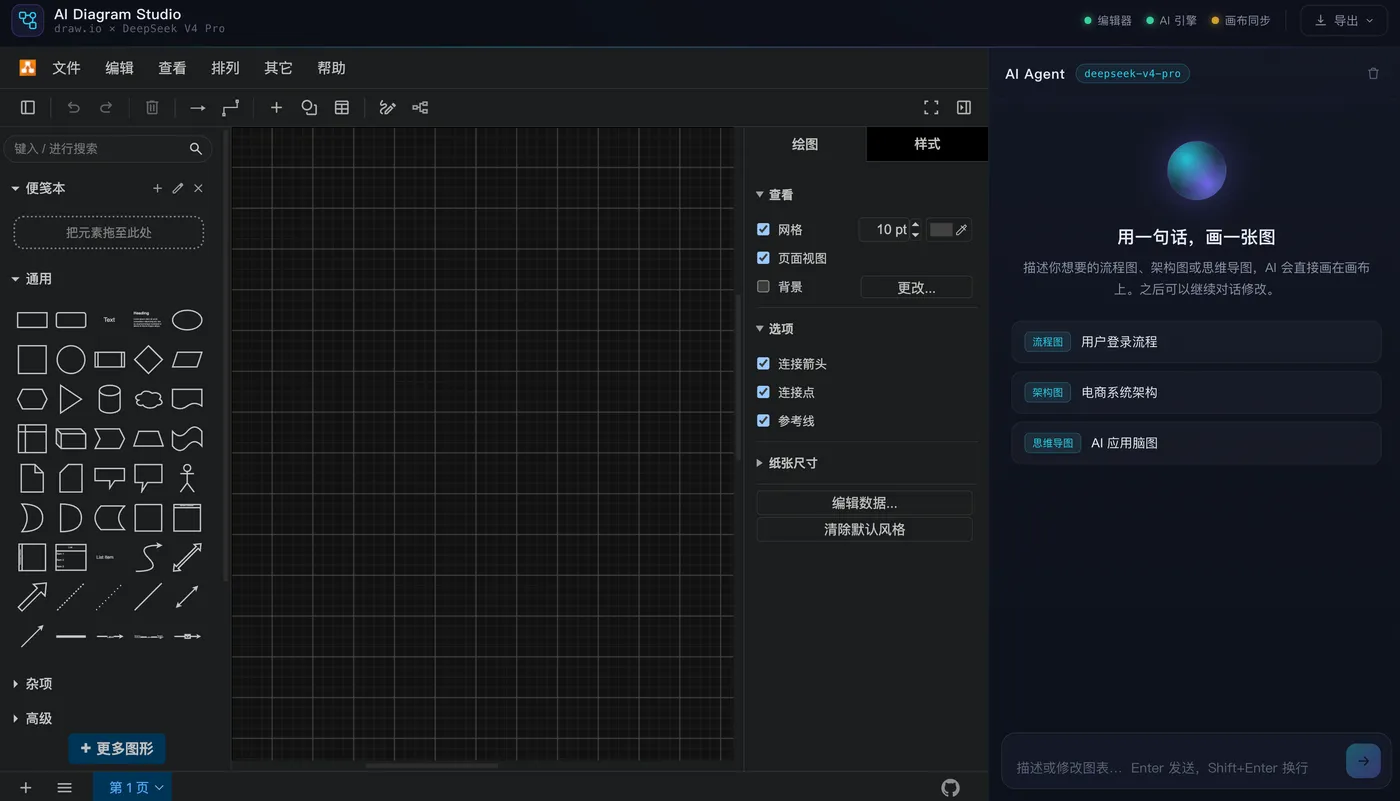Click the undo arrow icon
This screenshot has height=801, width=1400.
[x=73, y=107]
